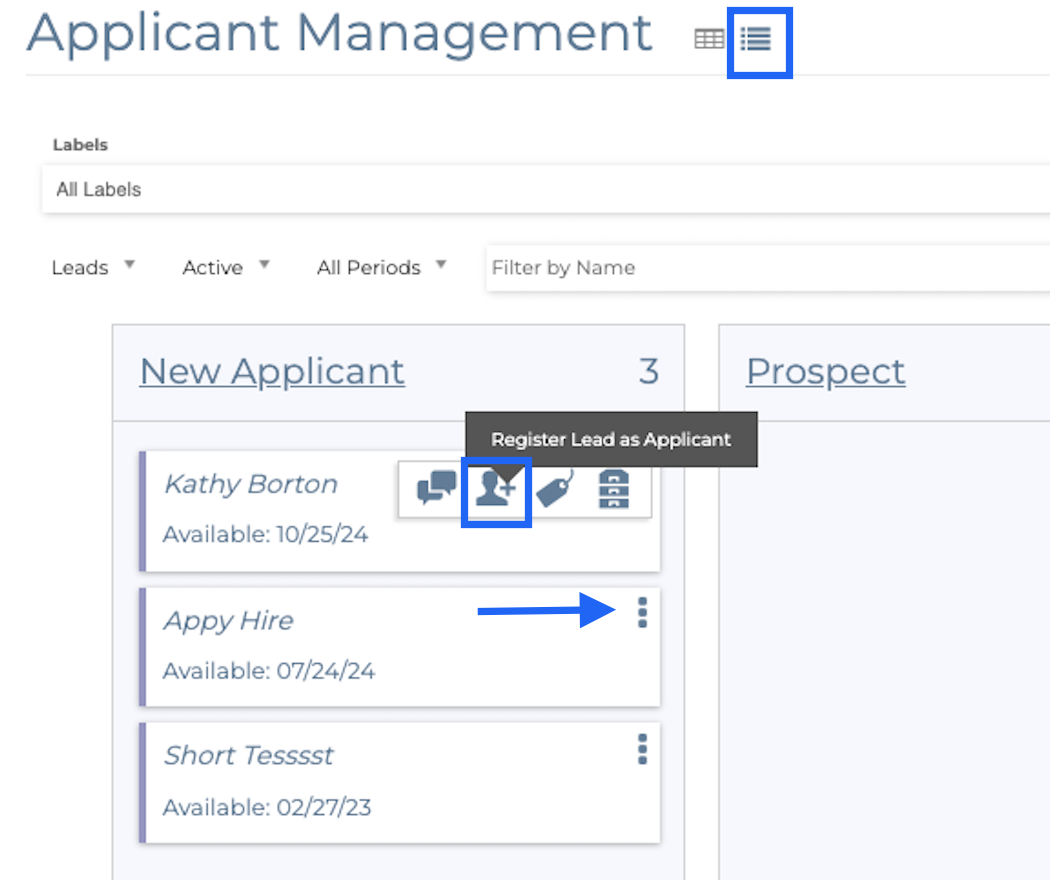Expand the Leads dropdown filter
This screenshot has height=880, width=1050.
pos(92,267)
